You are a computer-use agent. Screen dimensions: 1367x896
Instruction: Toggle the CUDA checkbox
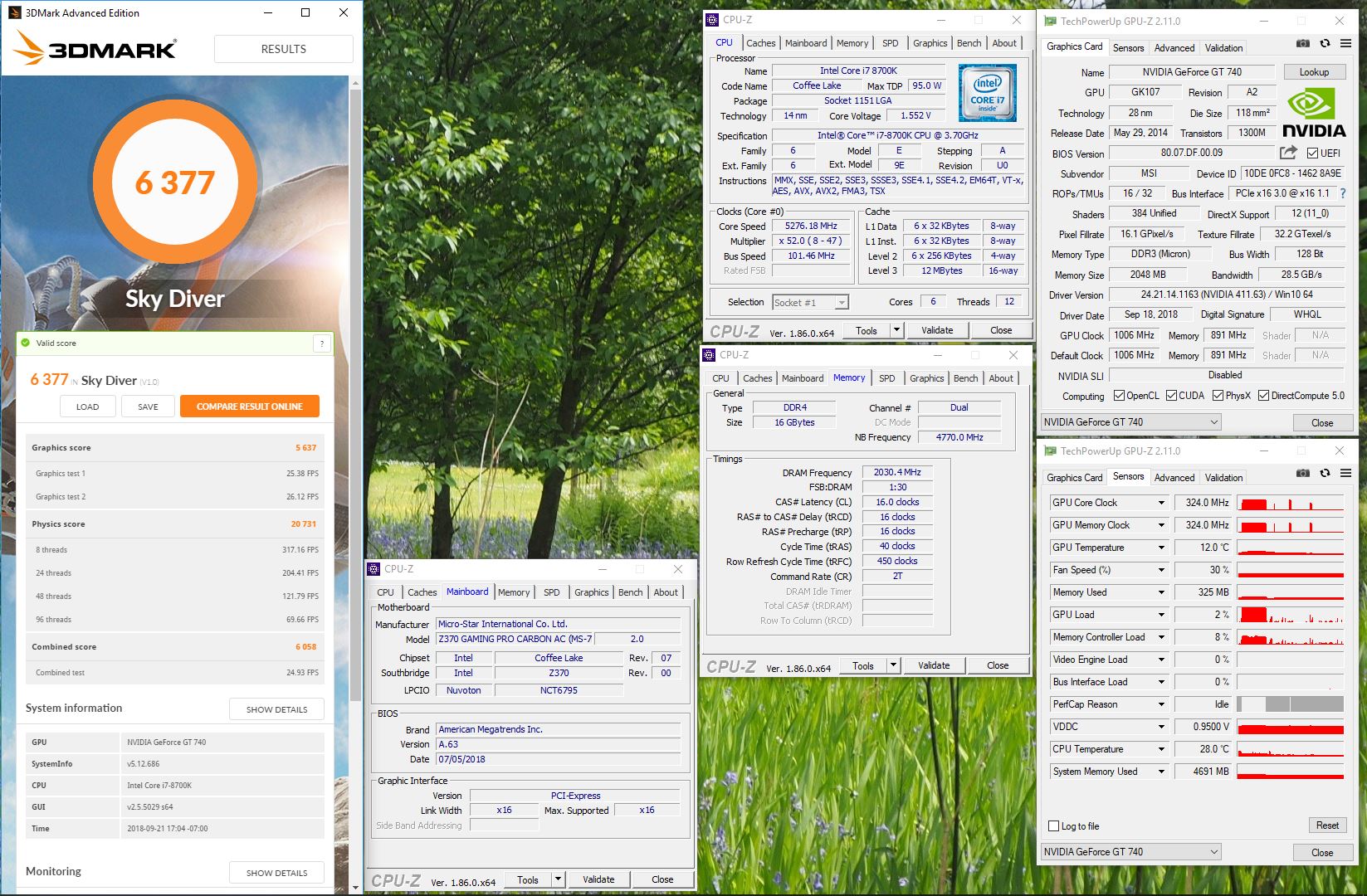pos(1171,396)
